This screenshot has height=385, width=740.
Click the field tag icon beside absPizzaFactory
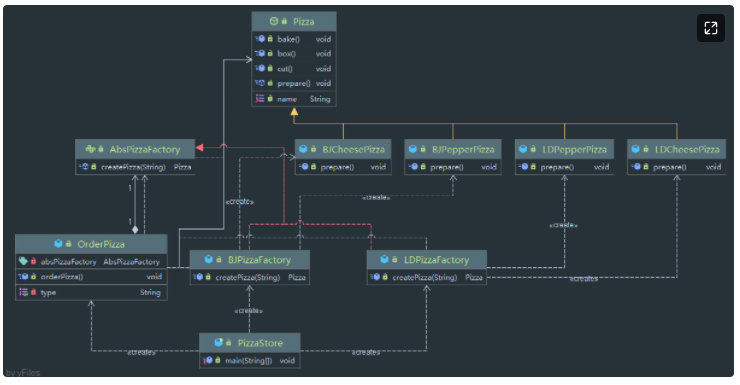pyautogui.click(x=23, y=261)
